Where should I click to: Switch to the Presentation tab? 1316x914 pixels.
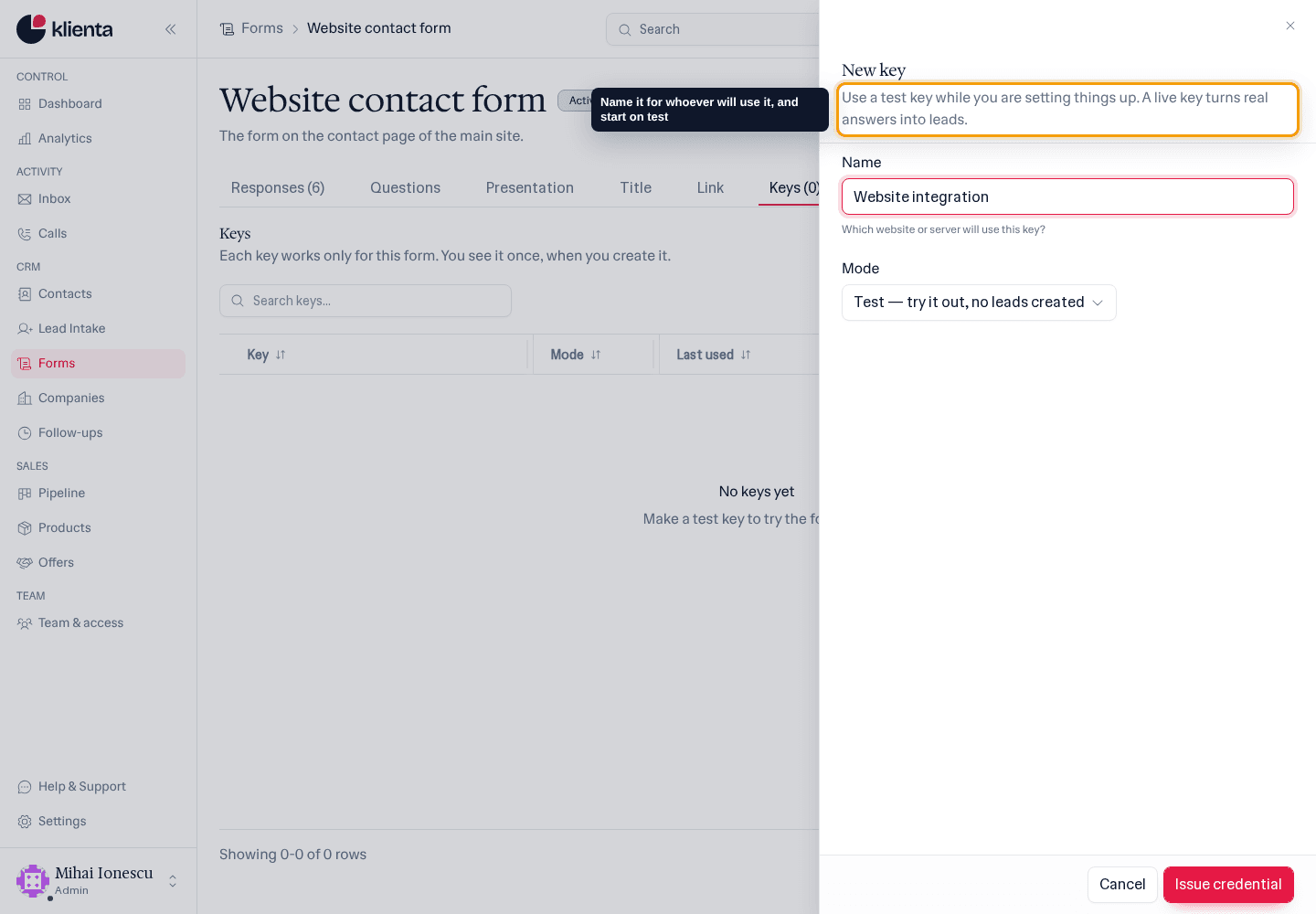(x=530, y=187)
